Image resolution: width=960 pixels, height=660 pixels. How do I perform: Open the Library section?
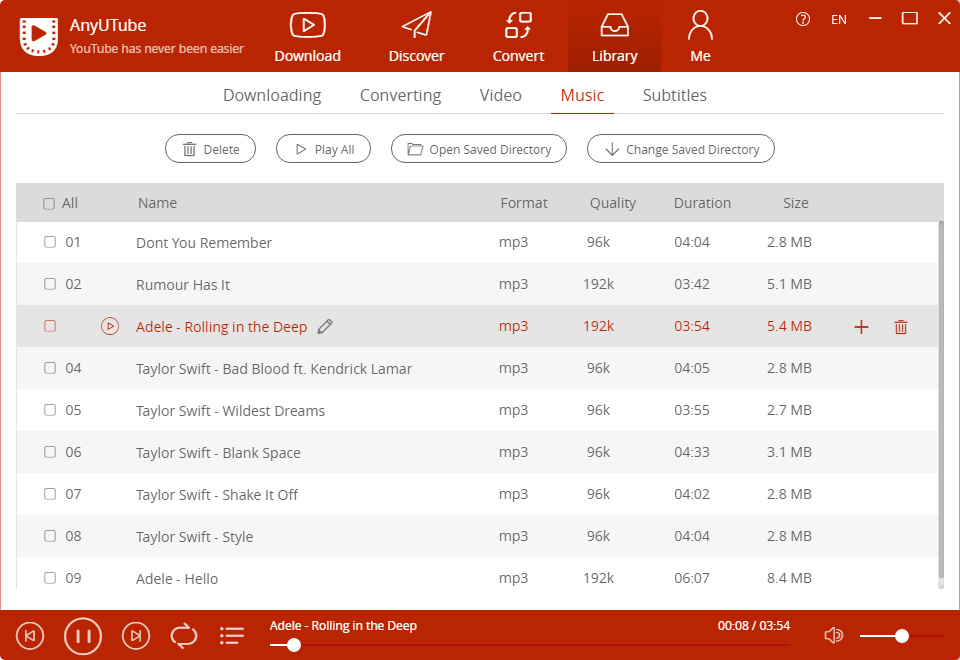tap(614, 37)
